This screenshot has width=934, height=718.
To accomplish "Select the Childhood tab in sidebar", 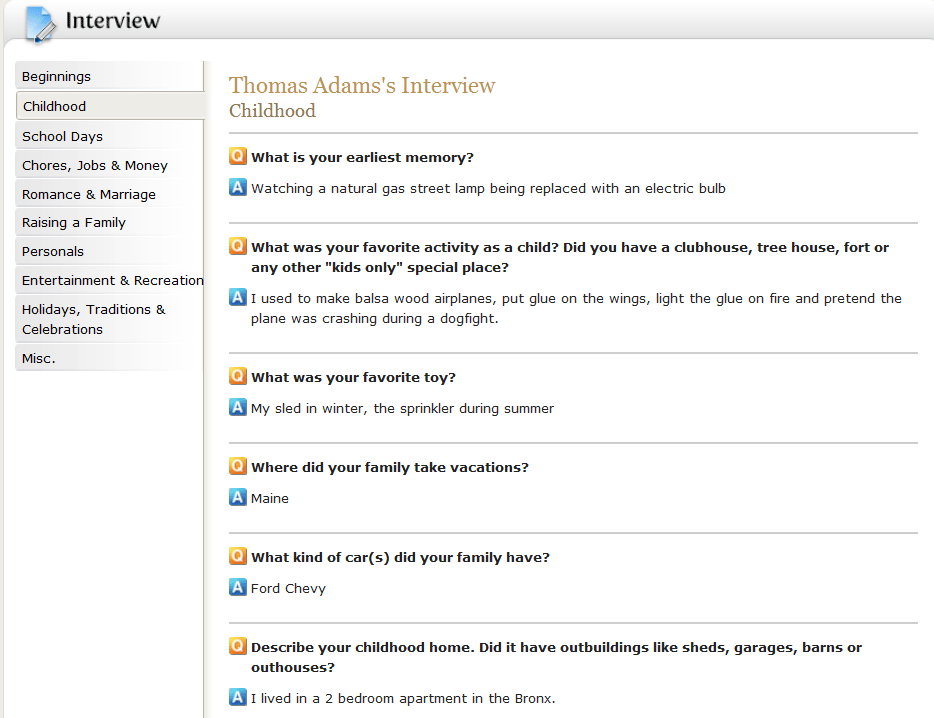I will (x=55, y=106).
